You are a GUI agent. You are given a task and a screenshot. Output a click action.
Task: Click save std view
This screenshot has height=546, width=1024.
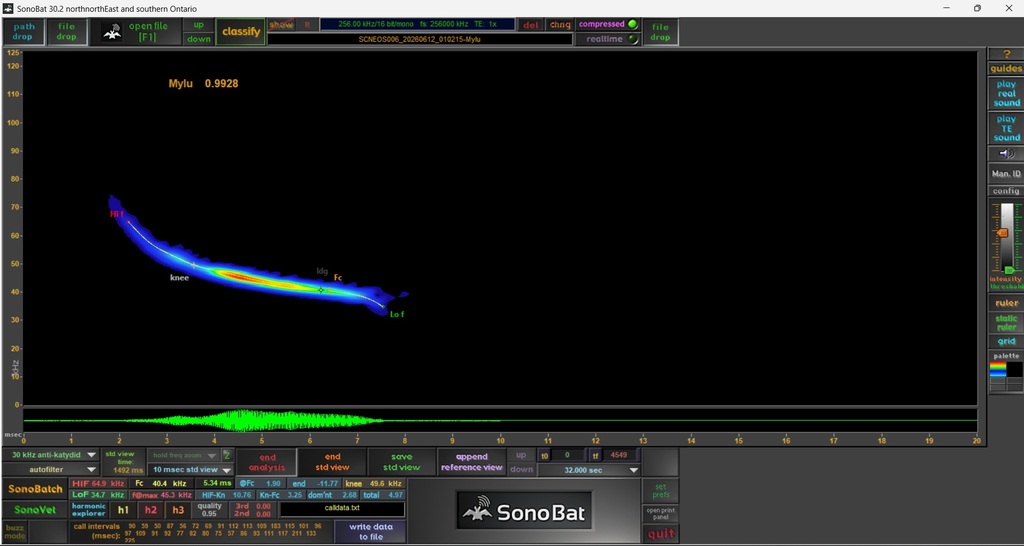point(402,462)
